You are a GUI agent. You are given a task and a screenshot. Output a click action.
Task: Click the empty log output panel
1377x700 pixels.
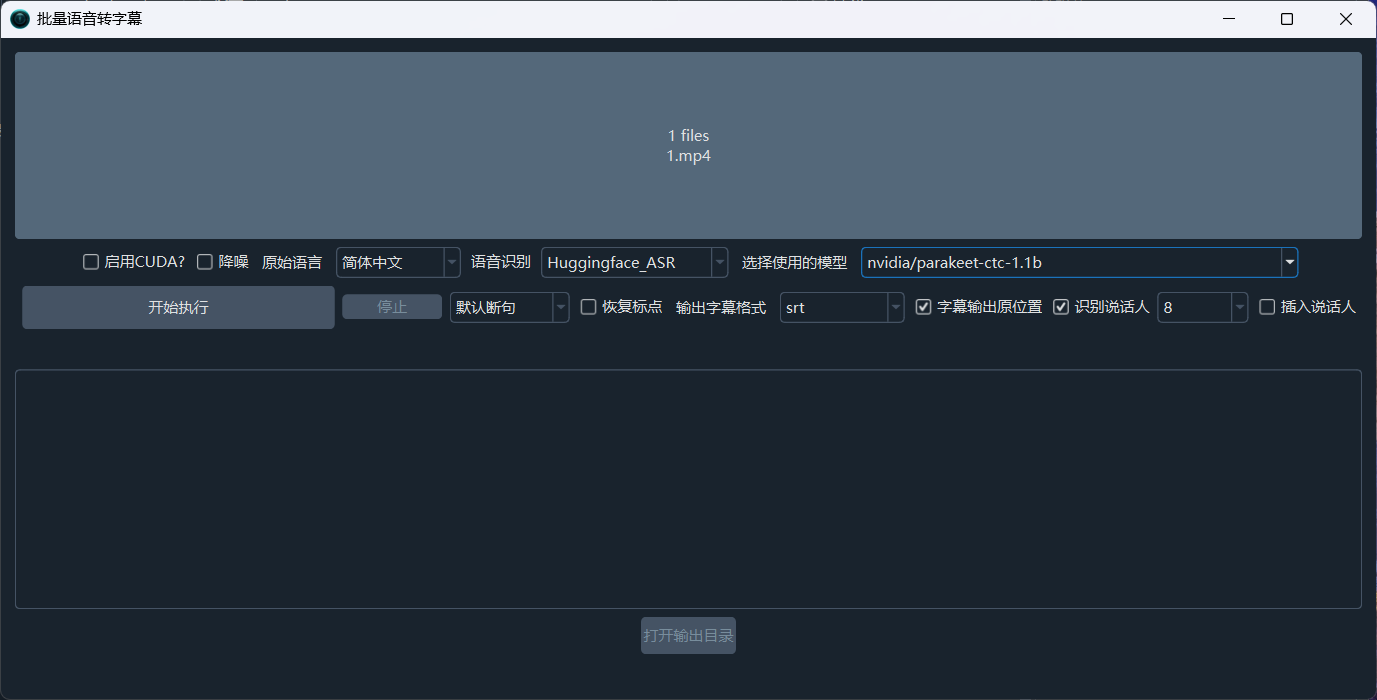[688, 488]
